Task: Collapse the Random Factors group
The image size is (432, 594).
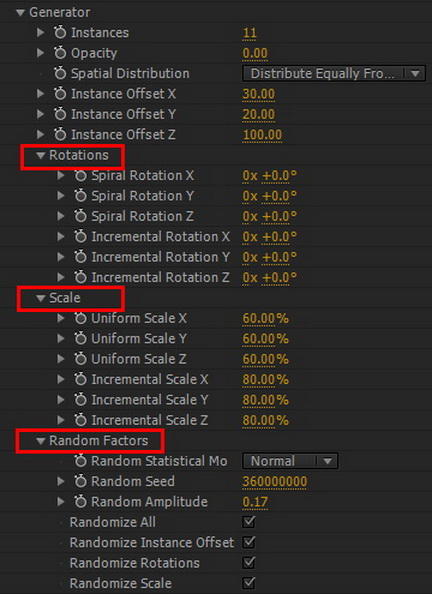Action: pos(41,441)
